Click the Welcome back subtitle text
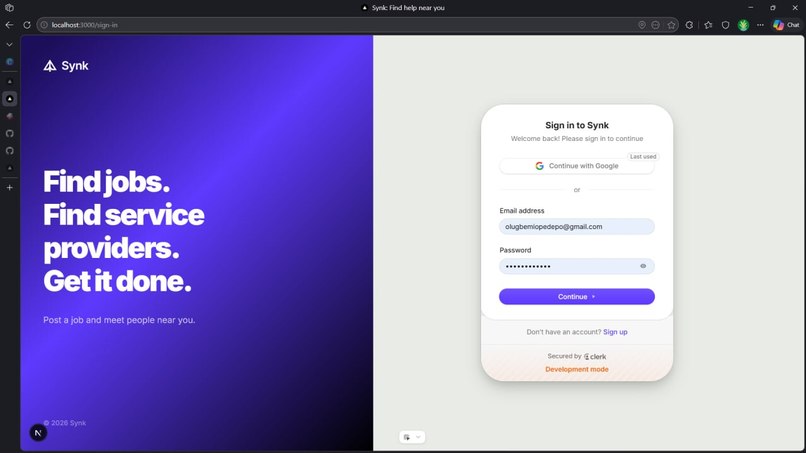 [x=577, y=139]
